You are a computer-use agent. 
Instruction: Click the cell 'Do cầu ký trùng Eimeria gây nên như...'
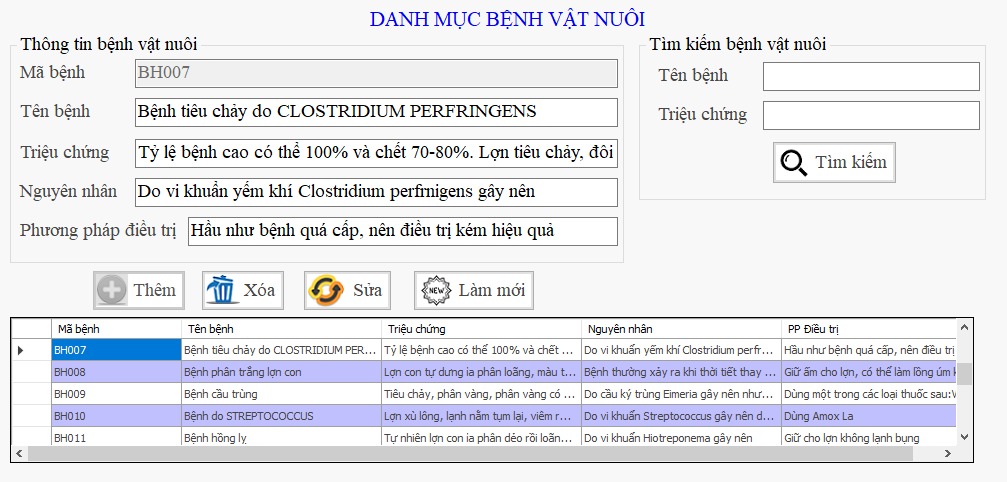(681, 394)
